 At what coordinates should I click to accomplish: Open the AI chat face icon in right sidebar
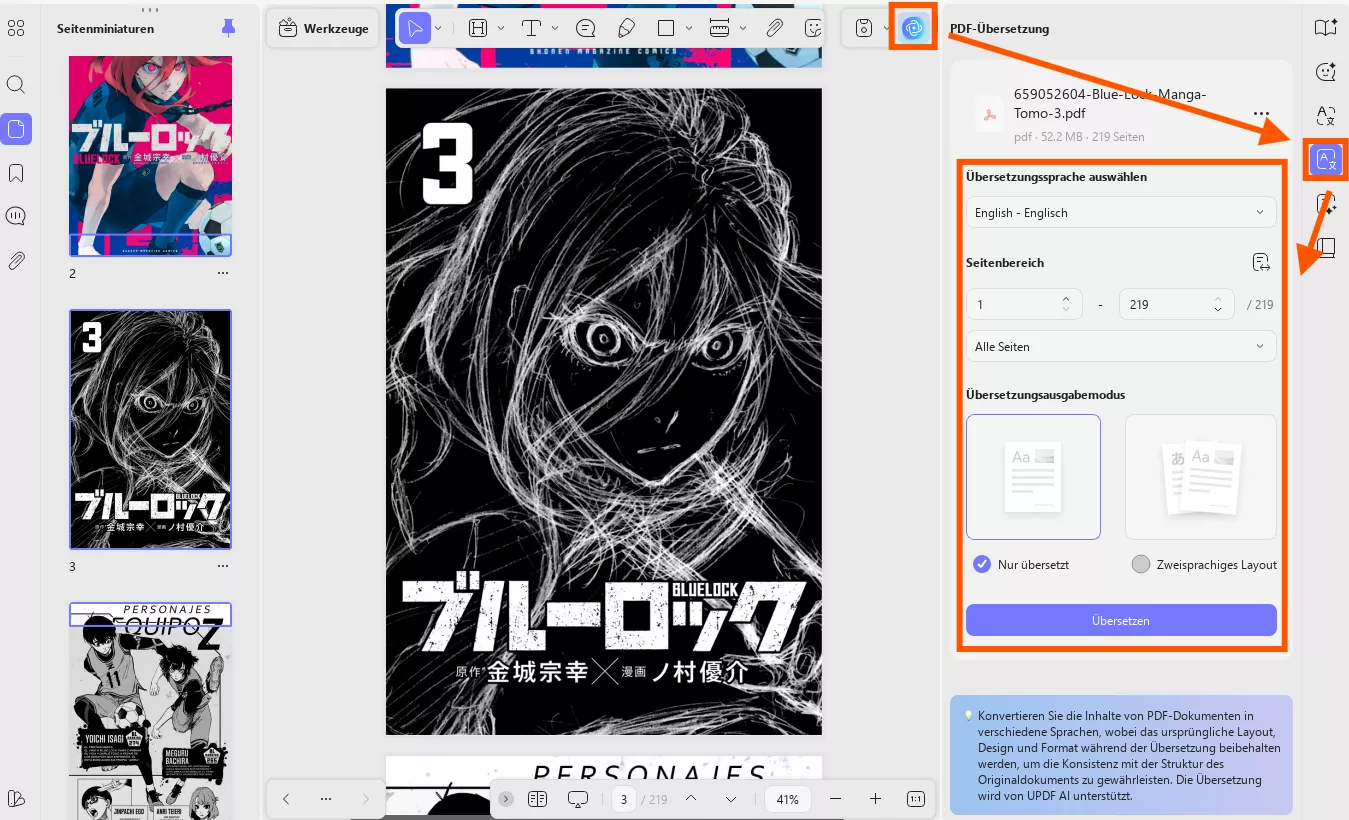[1326, 72]
